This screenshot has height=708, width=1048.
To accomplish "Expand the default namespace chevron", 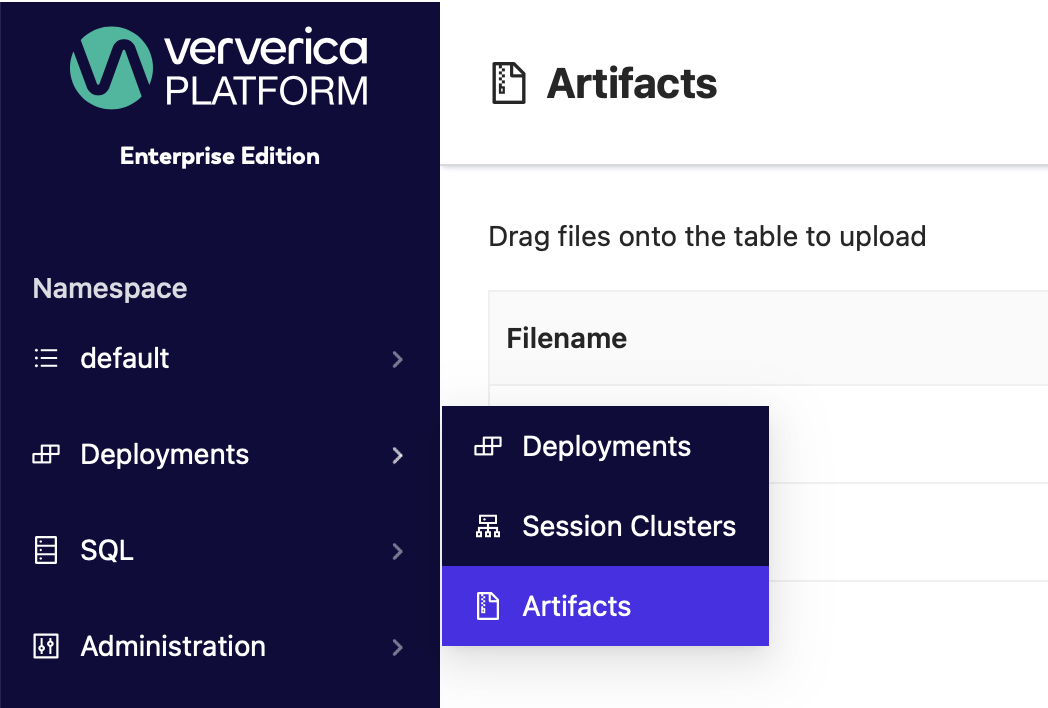I will 398,359.
